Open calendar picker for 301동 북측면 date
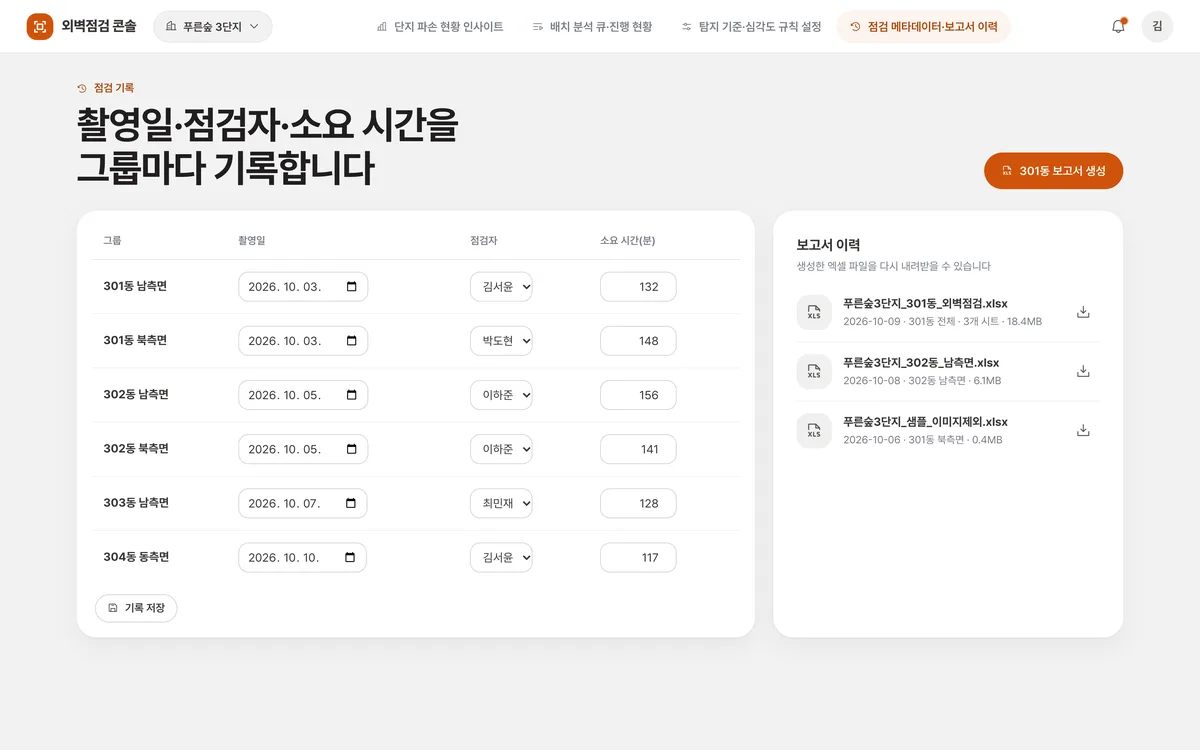 (x=351, y=341)
